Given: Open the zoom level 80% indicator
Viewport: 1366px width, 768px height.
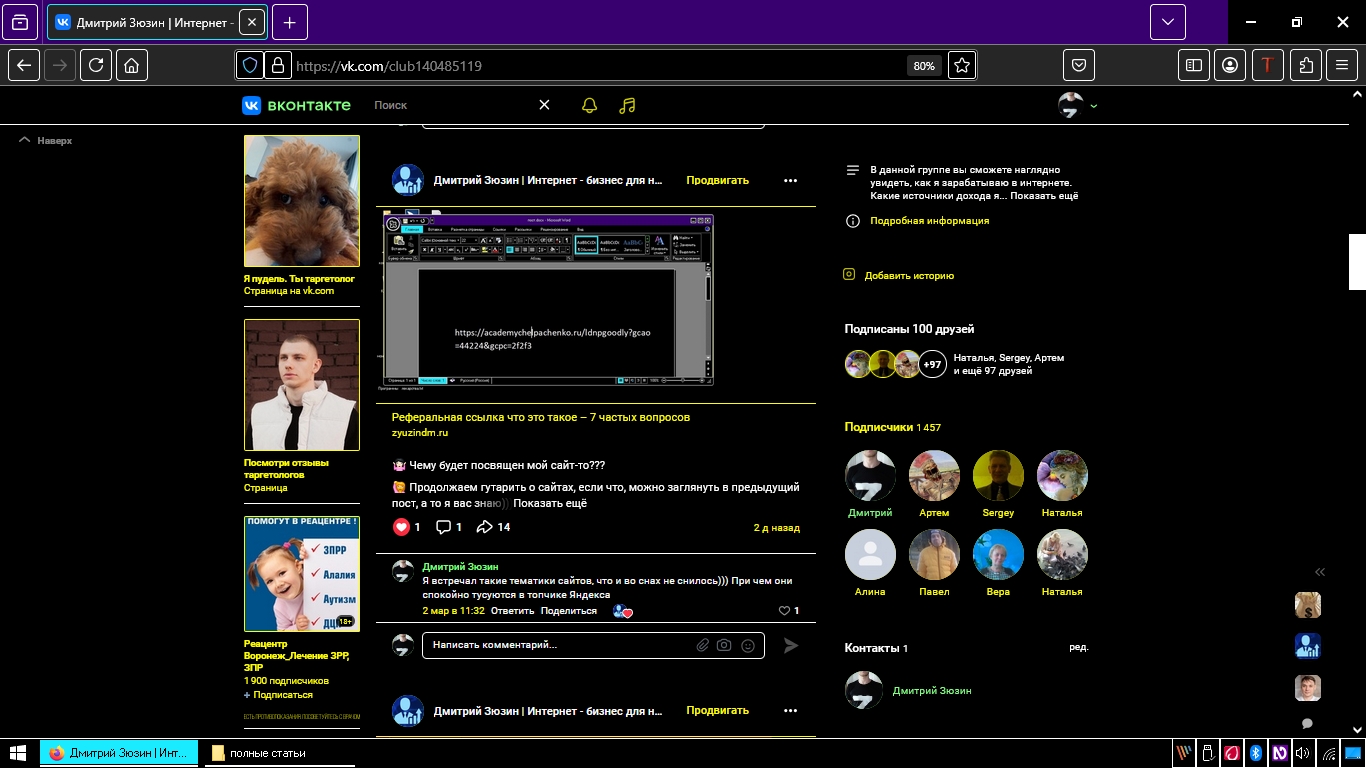Looking at the screenshot, I should coord(924,66).
